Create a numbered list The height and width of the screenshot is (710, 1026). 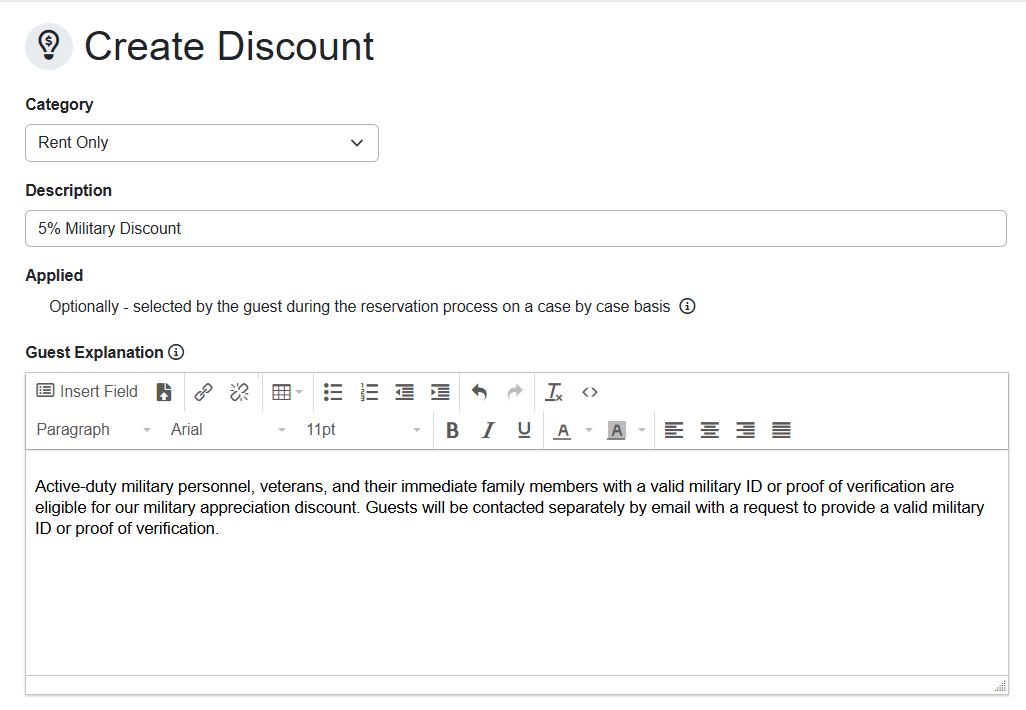point(369,392)
